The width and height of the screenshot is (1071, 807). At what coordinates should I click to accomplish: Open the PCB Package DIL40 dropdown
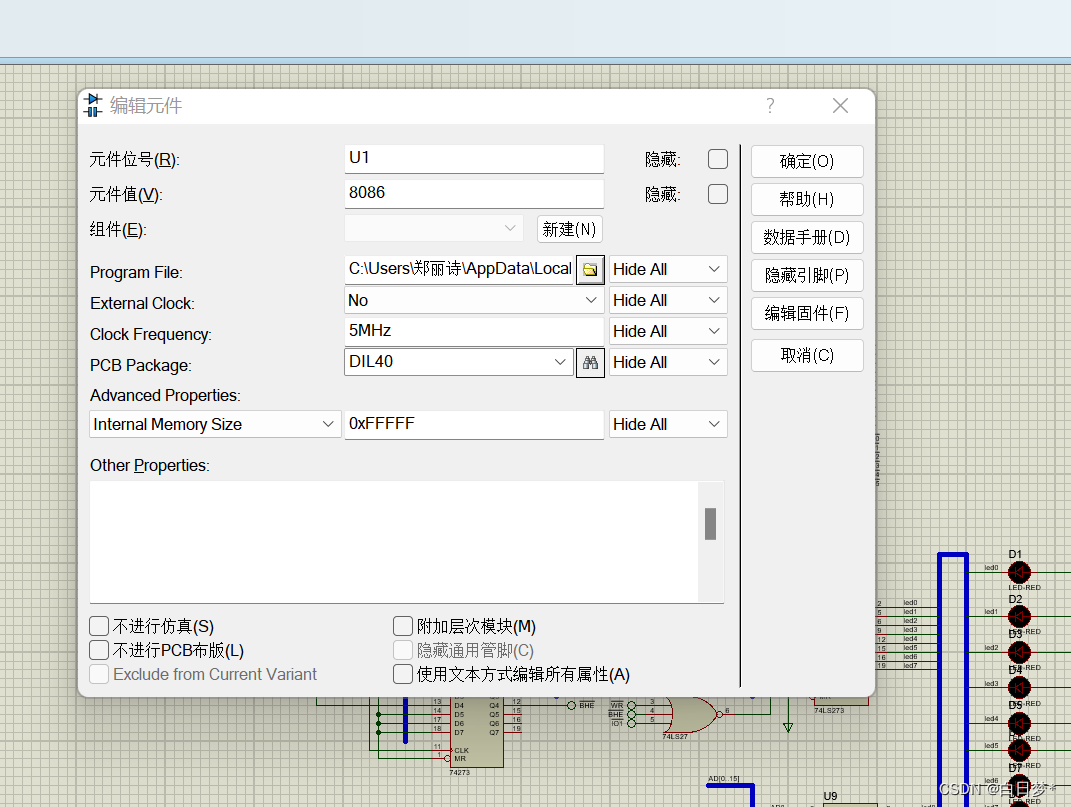[564, 362]
